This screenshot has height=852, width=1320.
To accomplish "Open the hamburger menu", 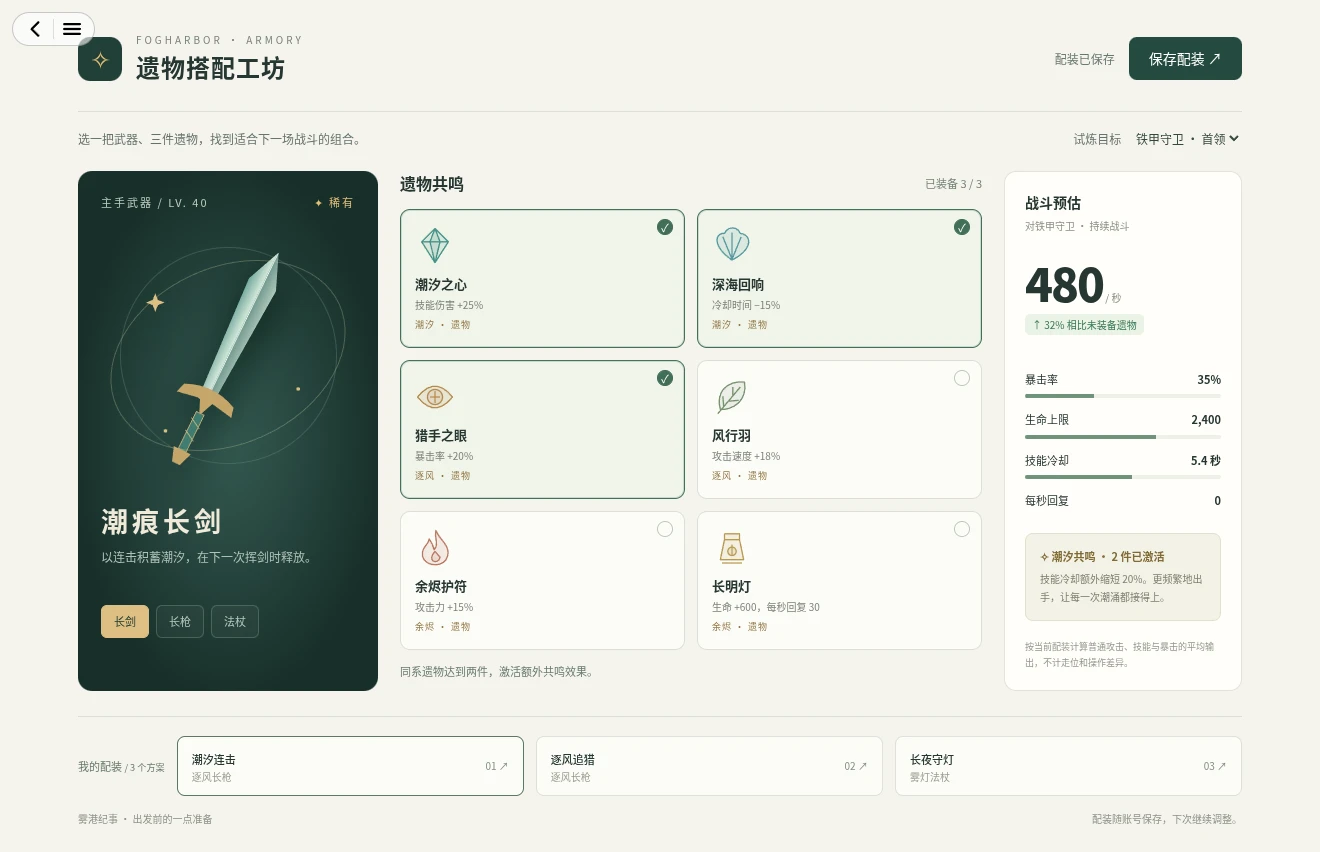I will click(72, 29).
